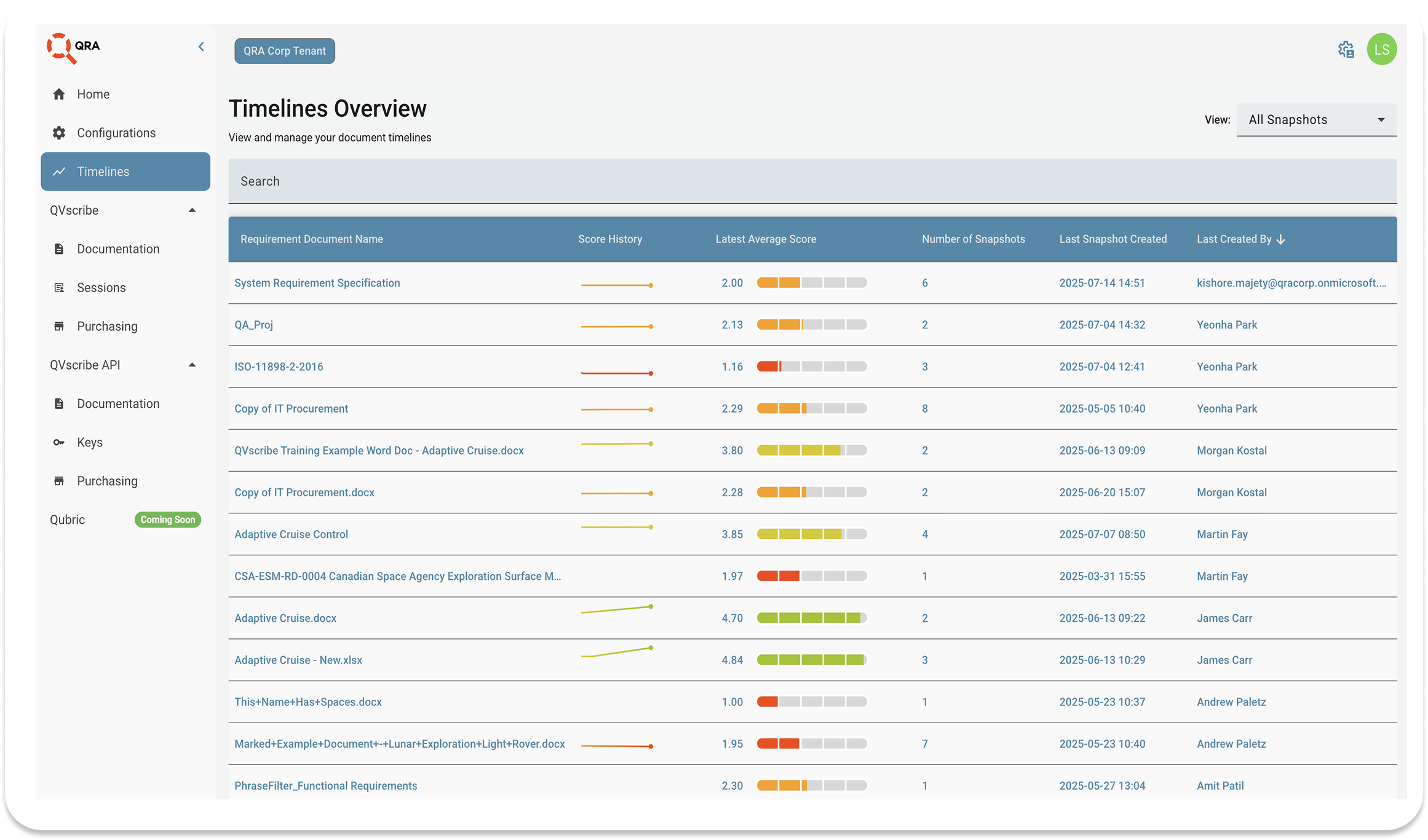Click score bar for System Requirement Specification

pos(812,283)
